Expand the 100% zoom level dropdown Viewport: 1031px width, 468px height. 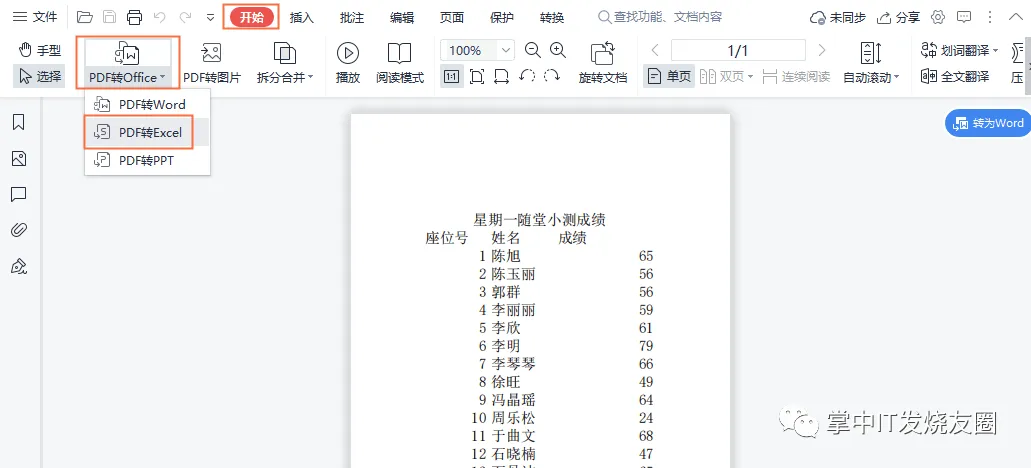(505, 50)
